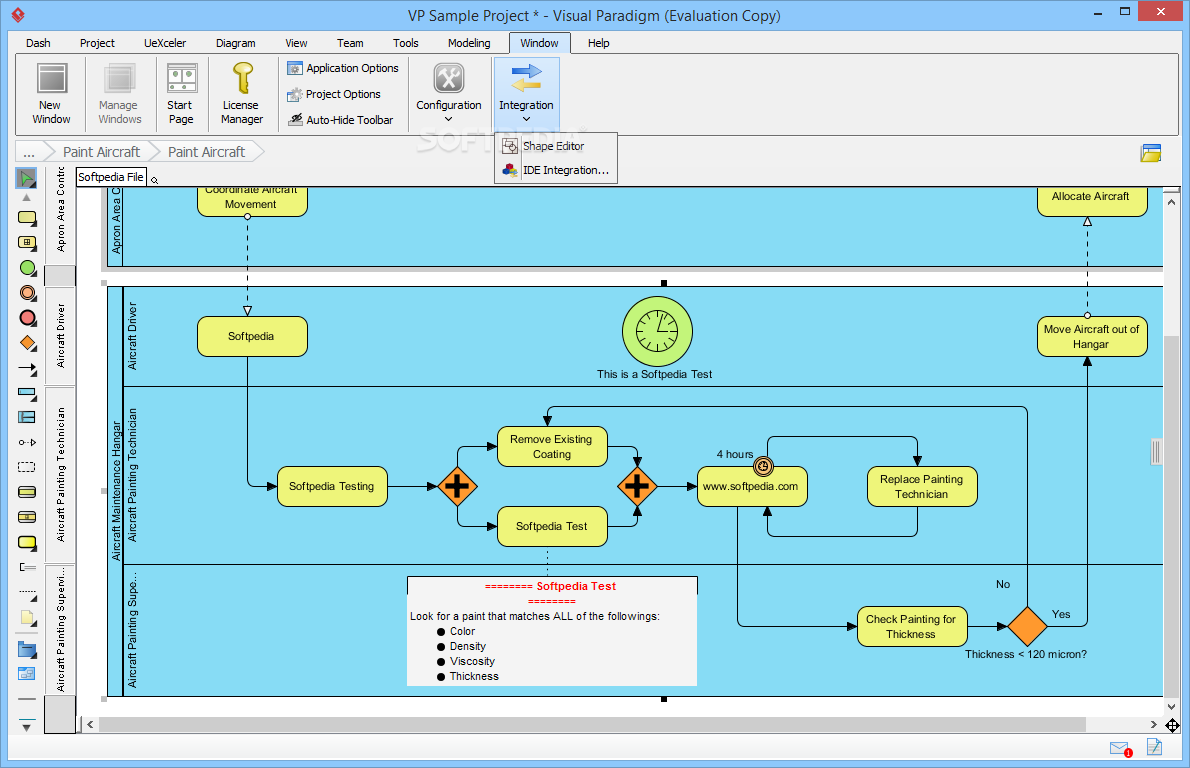Image resolution: width=1190 pixels, height=768 pixels.
Task: Select the Note shape tool in palette
Action: 27,618
